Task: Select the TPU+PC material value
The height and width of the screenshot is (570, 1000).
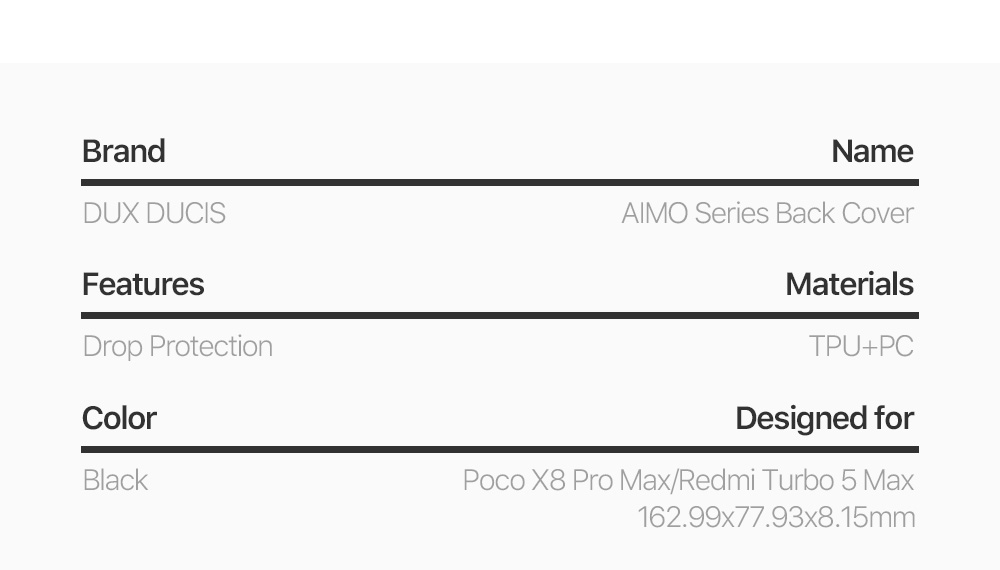Action: click(x=861, y=346)
